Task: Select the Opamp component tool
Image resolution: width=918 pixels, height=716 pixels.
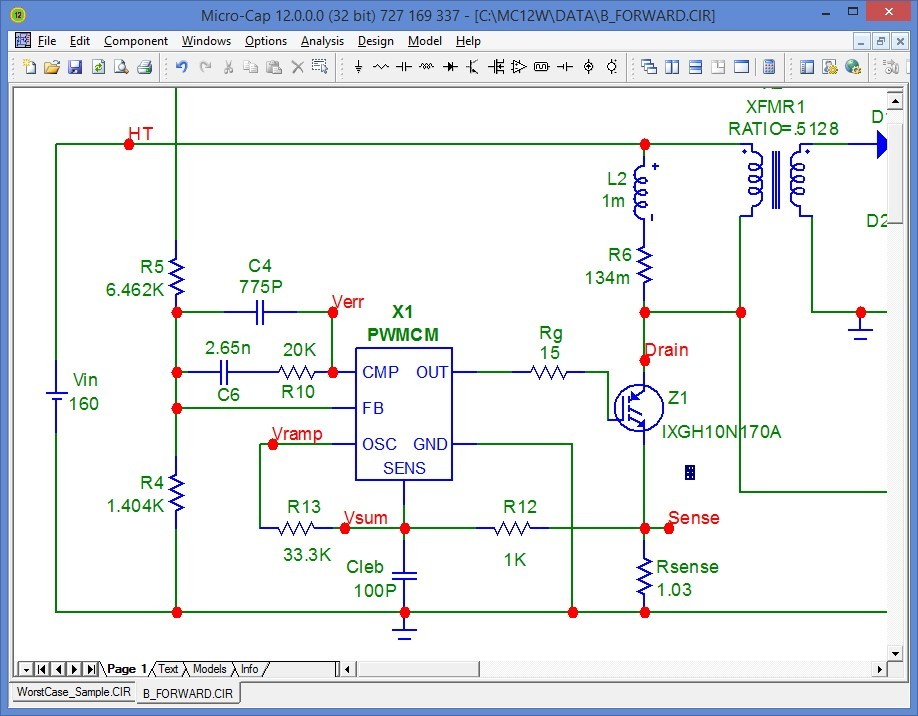Action: point(518,67)
